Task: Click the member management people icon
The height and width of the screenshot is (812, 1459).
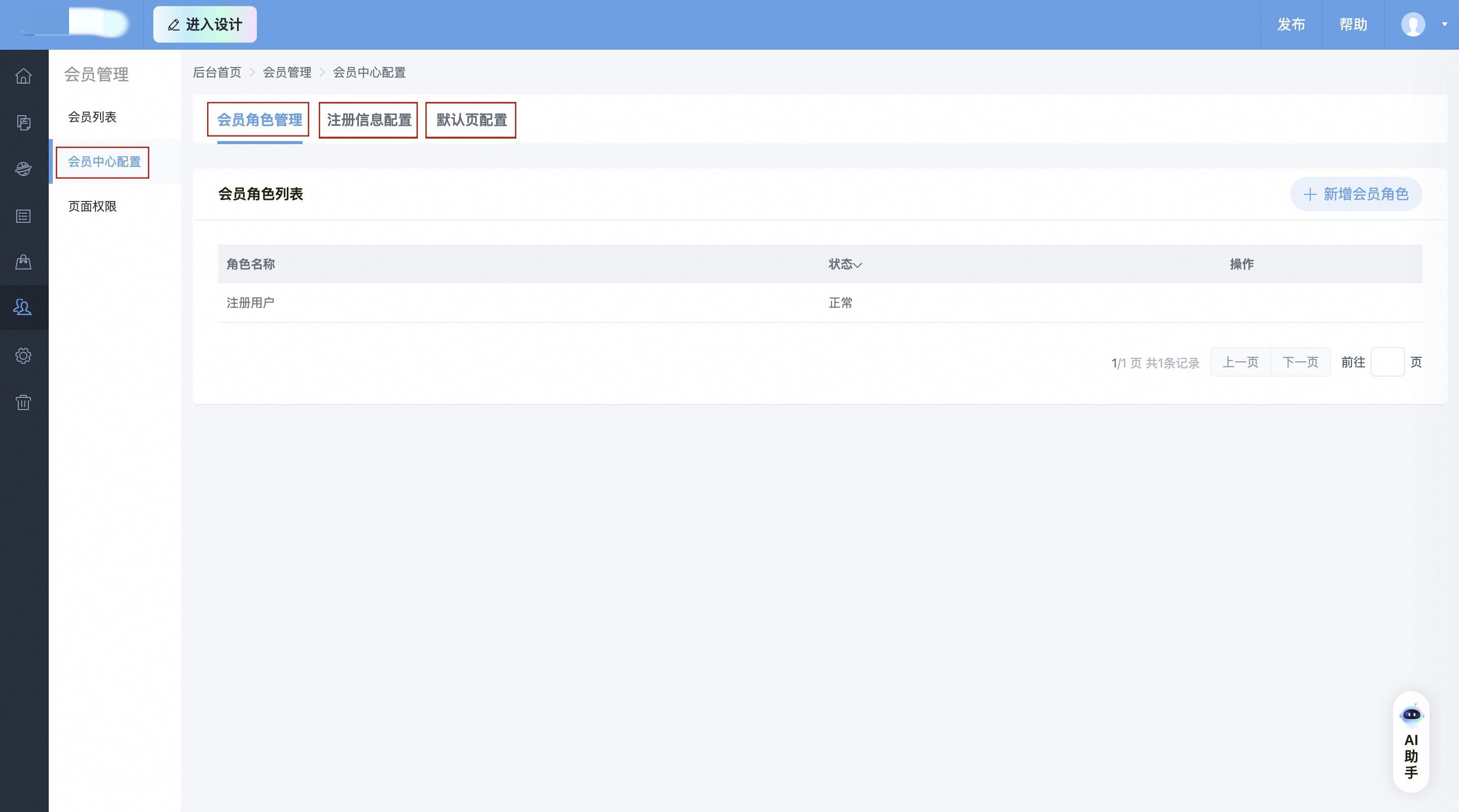Action: tap(23, 308)
